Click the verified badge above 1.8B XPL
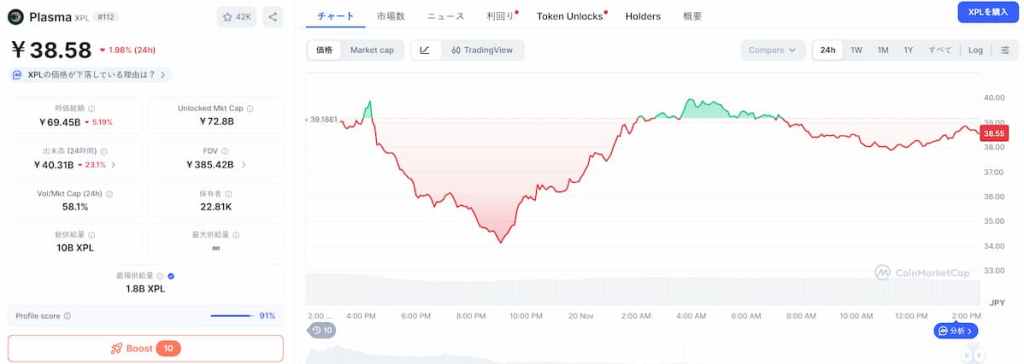This screenshot has width=1024, height=364. point(170,276)
